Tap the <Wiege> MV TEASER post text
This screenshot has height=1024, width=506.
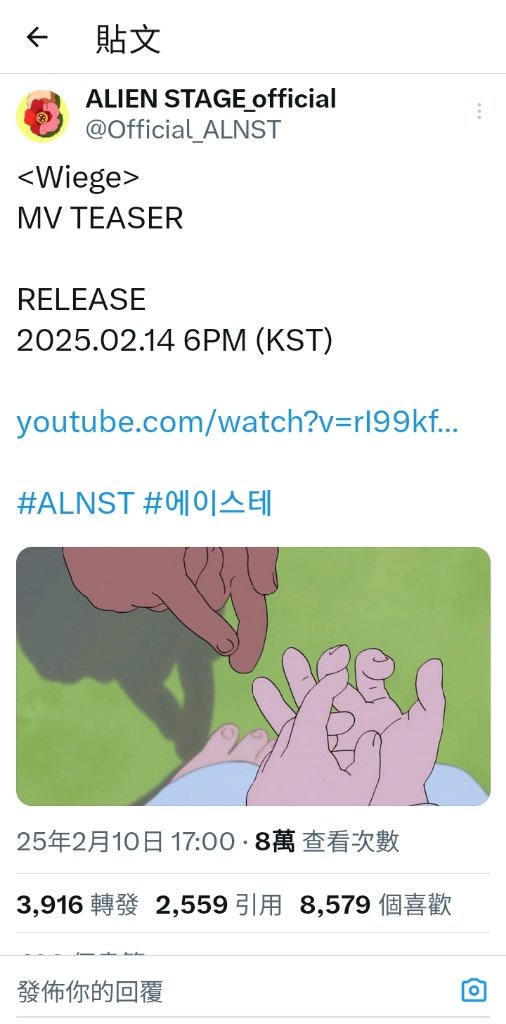pos(100,198)
